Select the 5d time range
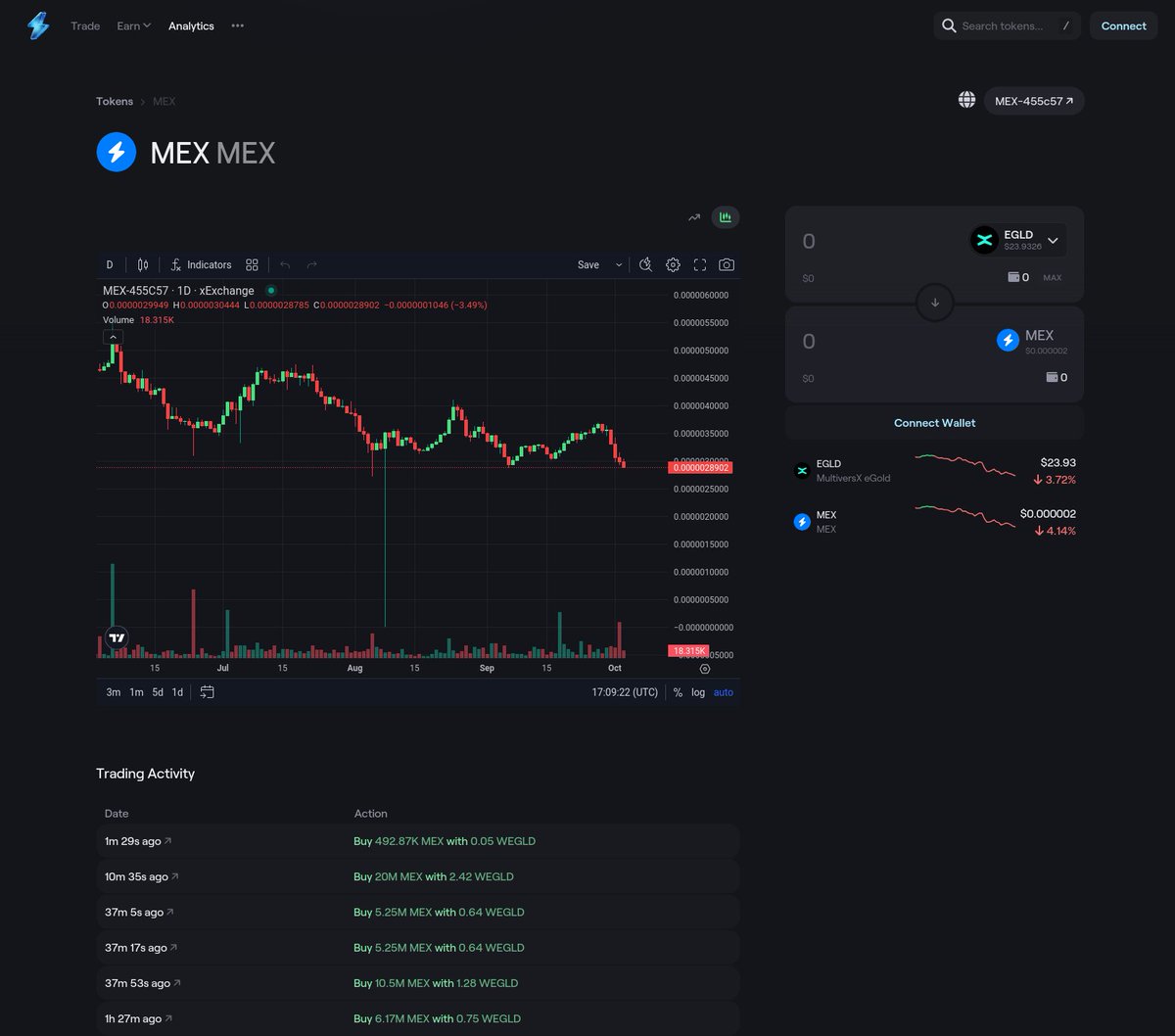 point(158,692)
